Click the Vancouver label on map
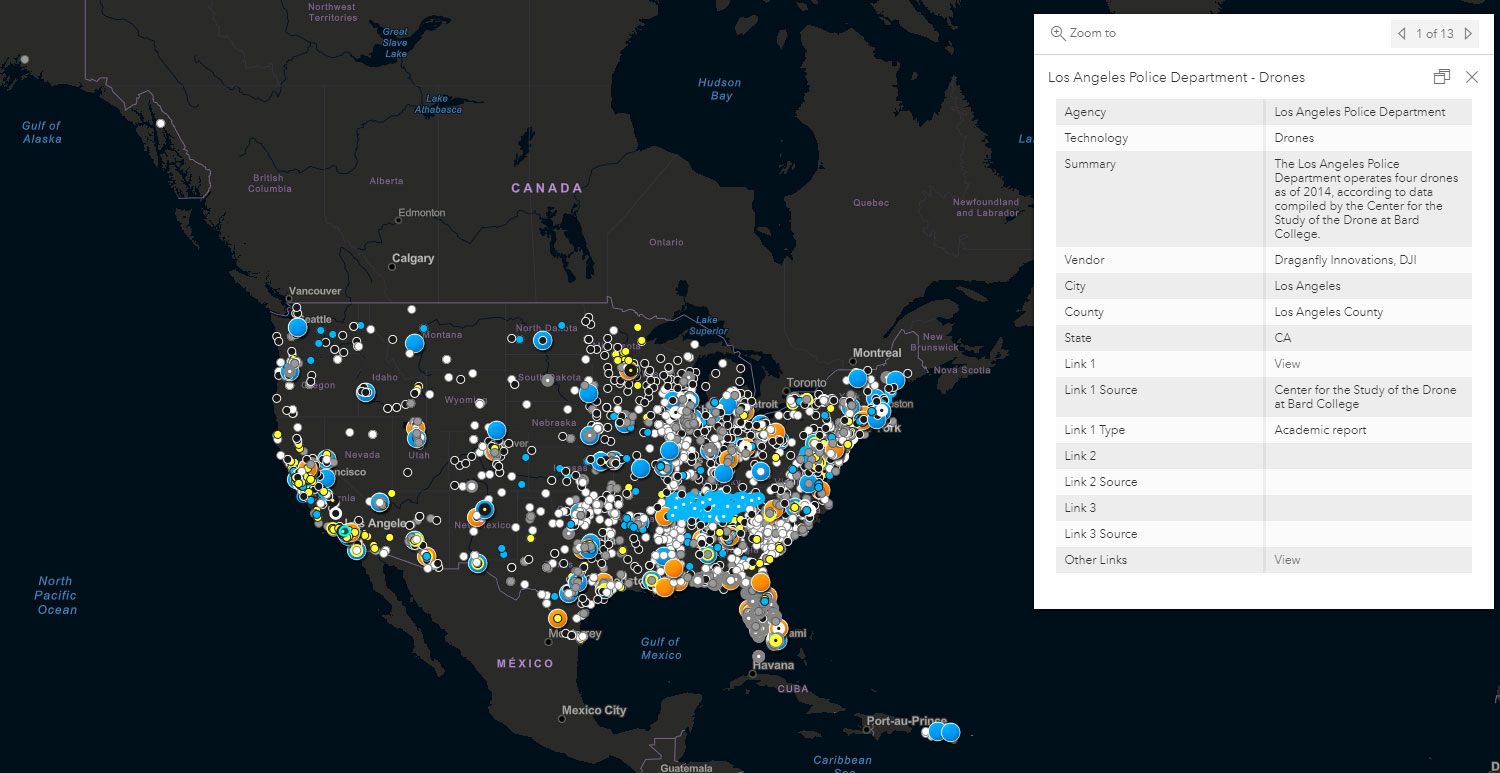The height and width of the screenshot is (773, 1500). 315,291
